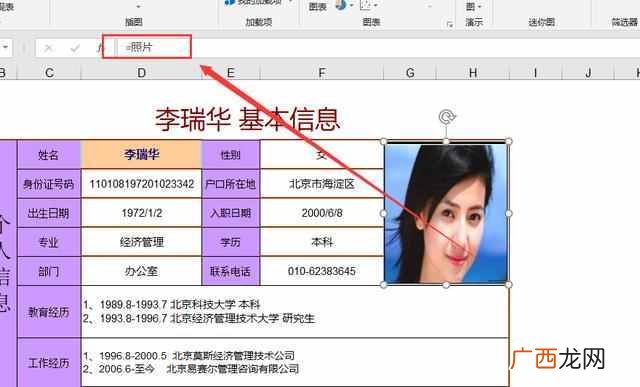The image size is (640, 387).
Task: Select column C header
Action: 49,73
